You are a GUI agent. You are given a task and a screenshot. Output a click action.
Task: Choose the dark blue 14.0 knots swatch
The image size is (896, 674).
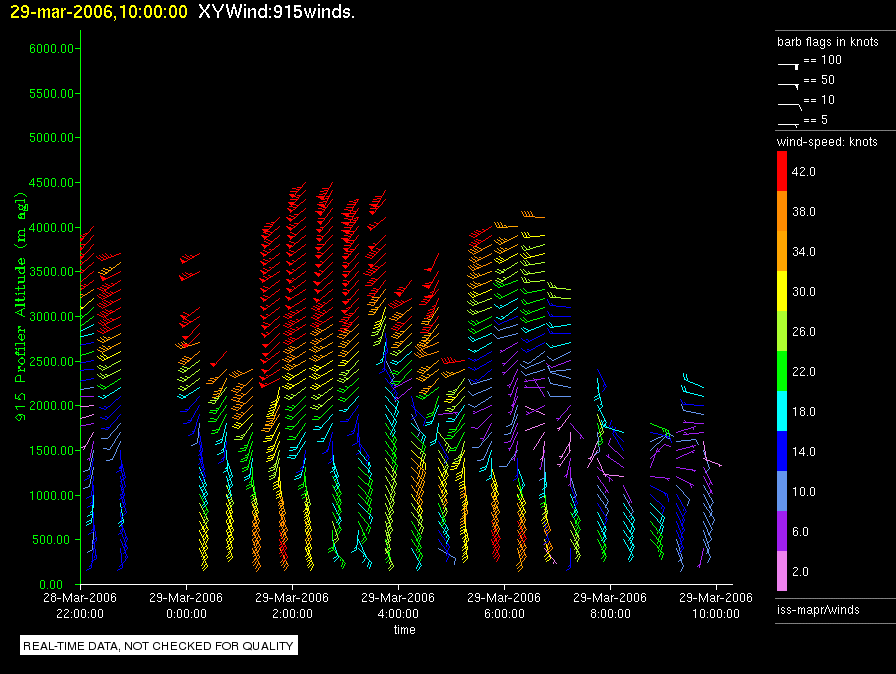click(x=783, y=452)
